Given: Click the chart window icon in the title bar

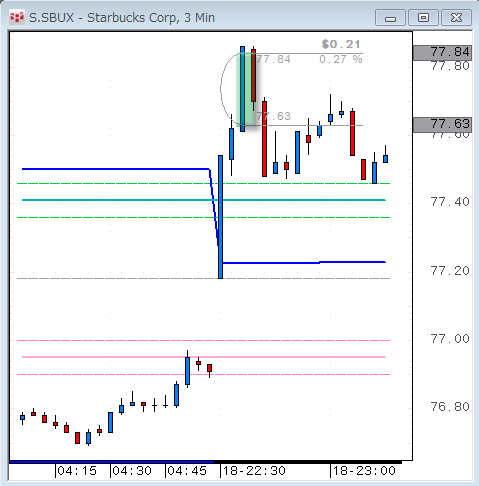Looking at the screenshot, I should click(x=17, y=17).
